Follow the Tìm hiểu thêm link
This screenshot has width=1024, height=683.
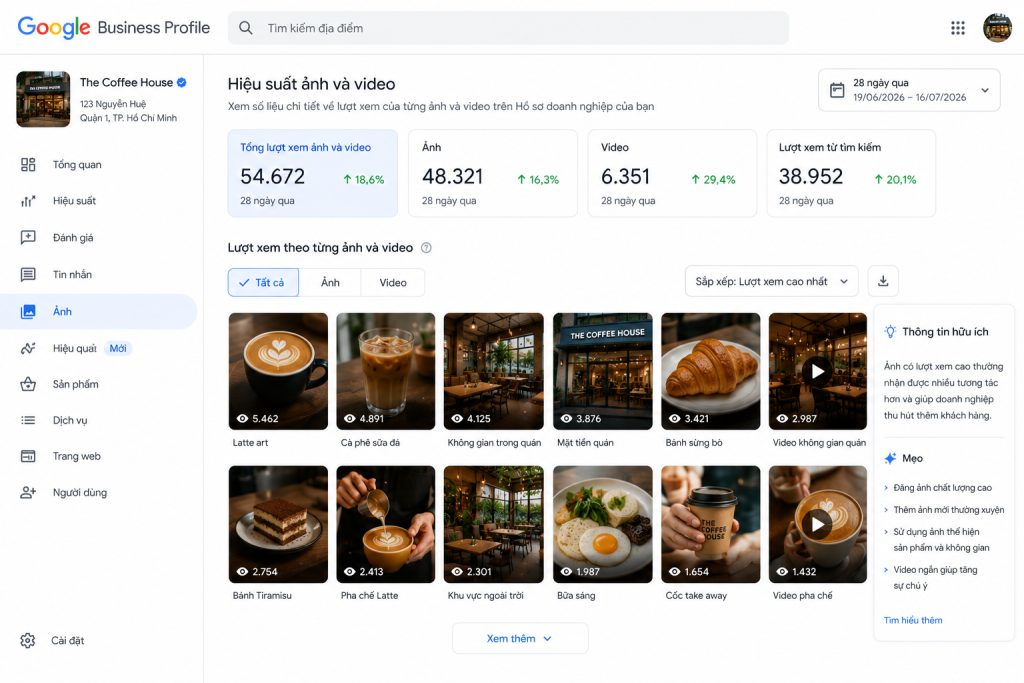913,620
